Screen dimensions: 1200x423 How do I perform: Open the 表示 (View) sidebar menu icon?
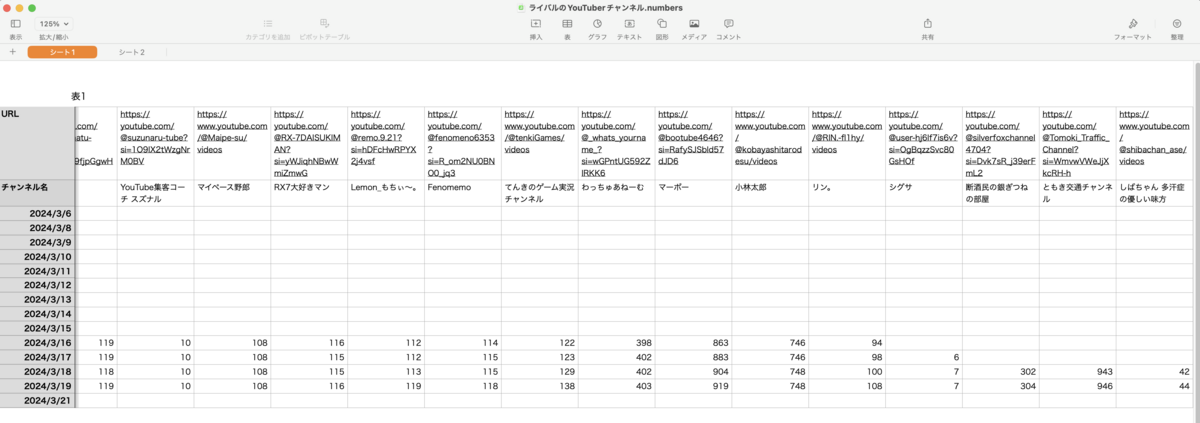tap(15, 23)
